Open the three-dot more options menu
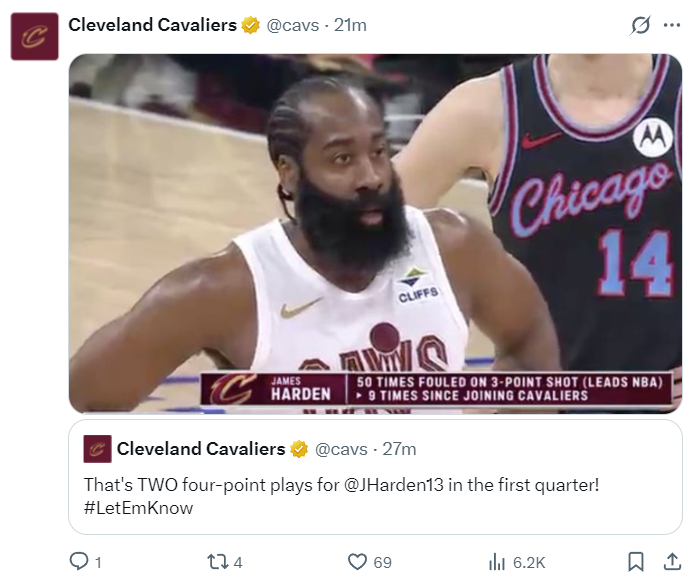 click(x=672, y=25)
